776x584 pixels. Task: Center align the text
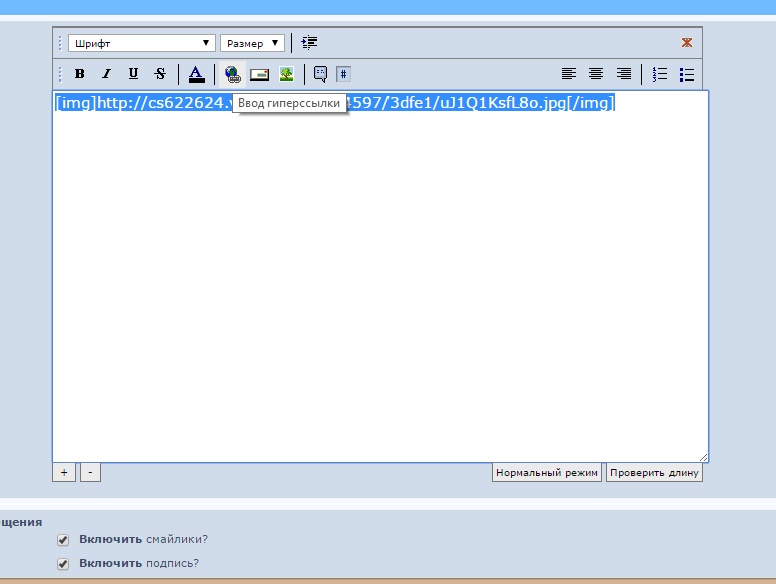596,74
